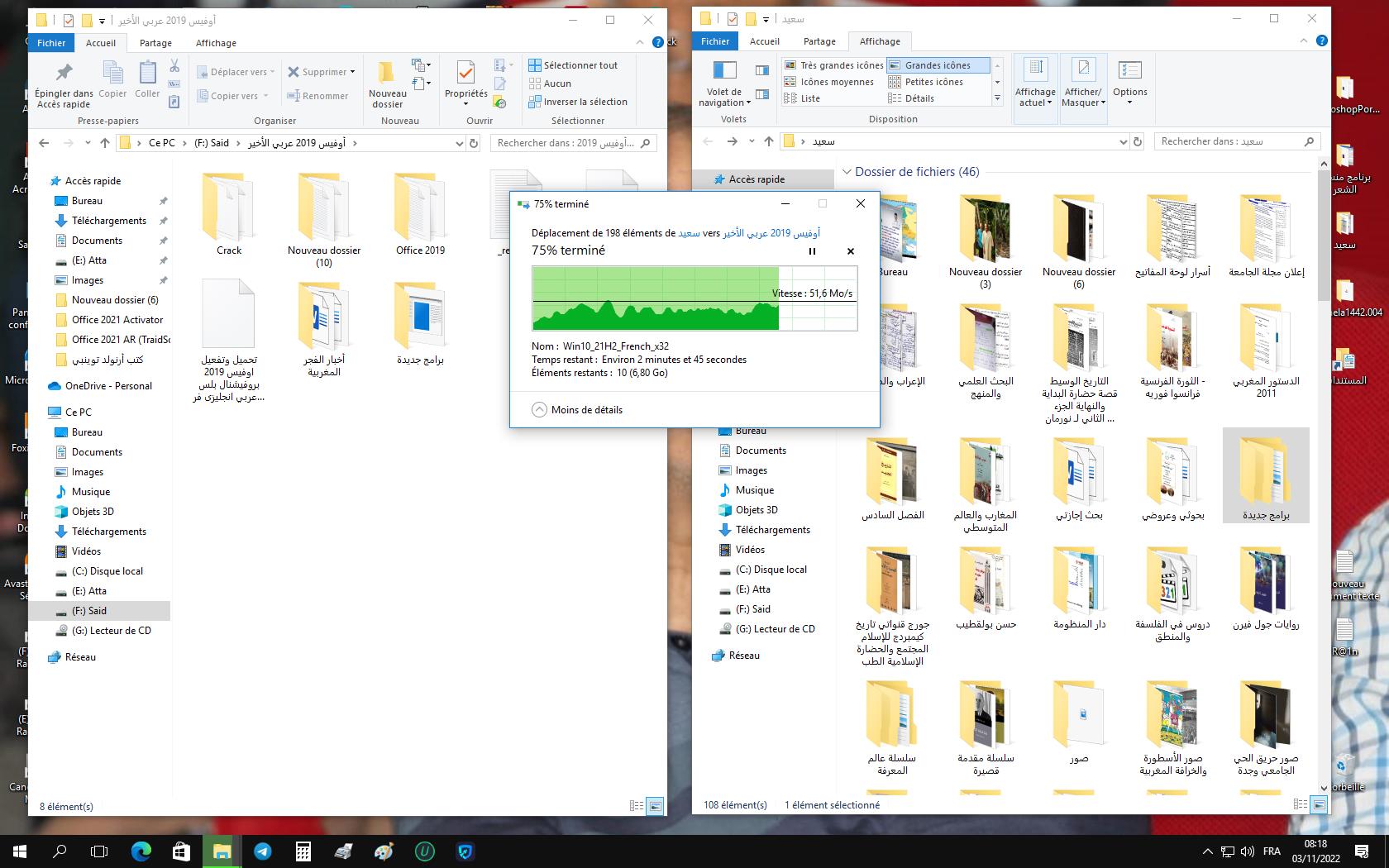Choose Petites icônes layout
This screenshot has width=1389, height=868.
pyautogui.click(x=933, y=82)
